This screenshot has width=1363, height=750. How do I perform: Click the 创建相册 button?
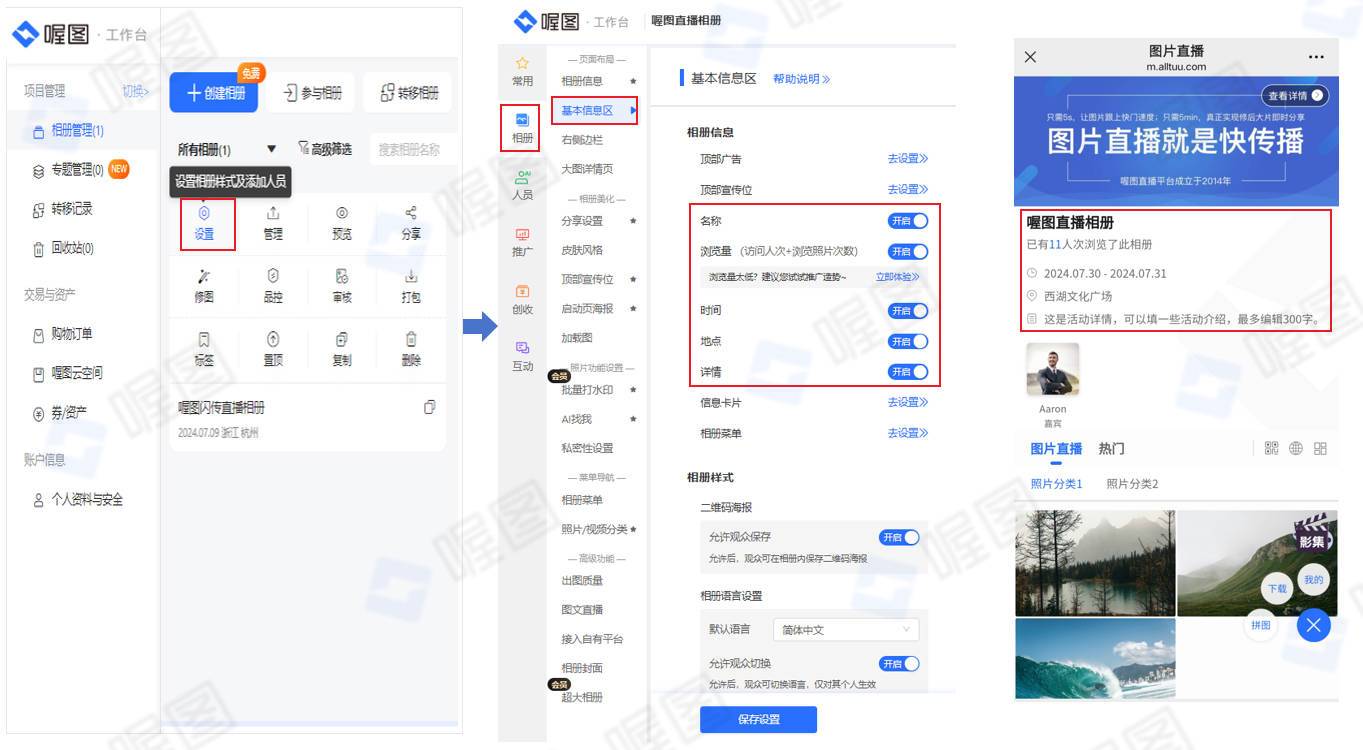tap(214, 93)
